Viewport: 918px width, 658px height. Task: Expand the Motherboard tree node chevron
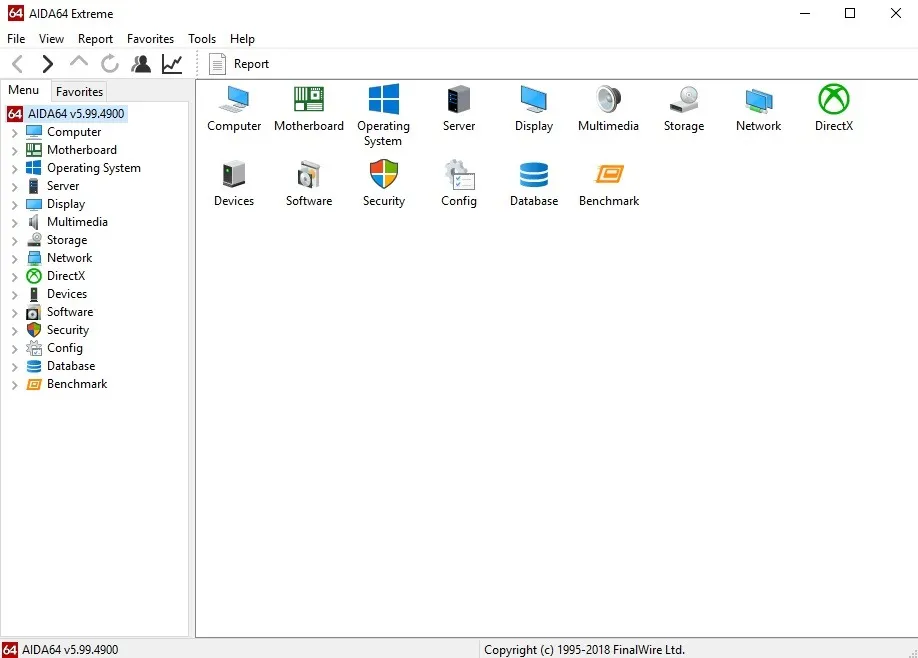(x=15, y=151)
